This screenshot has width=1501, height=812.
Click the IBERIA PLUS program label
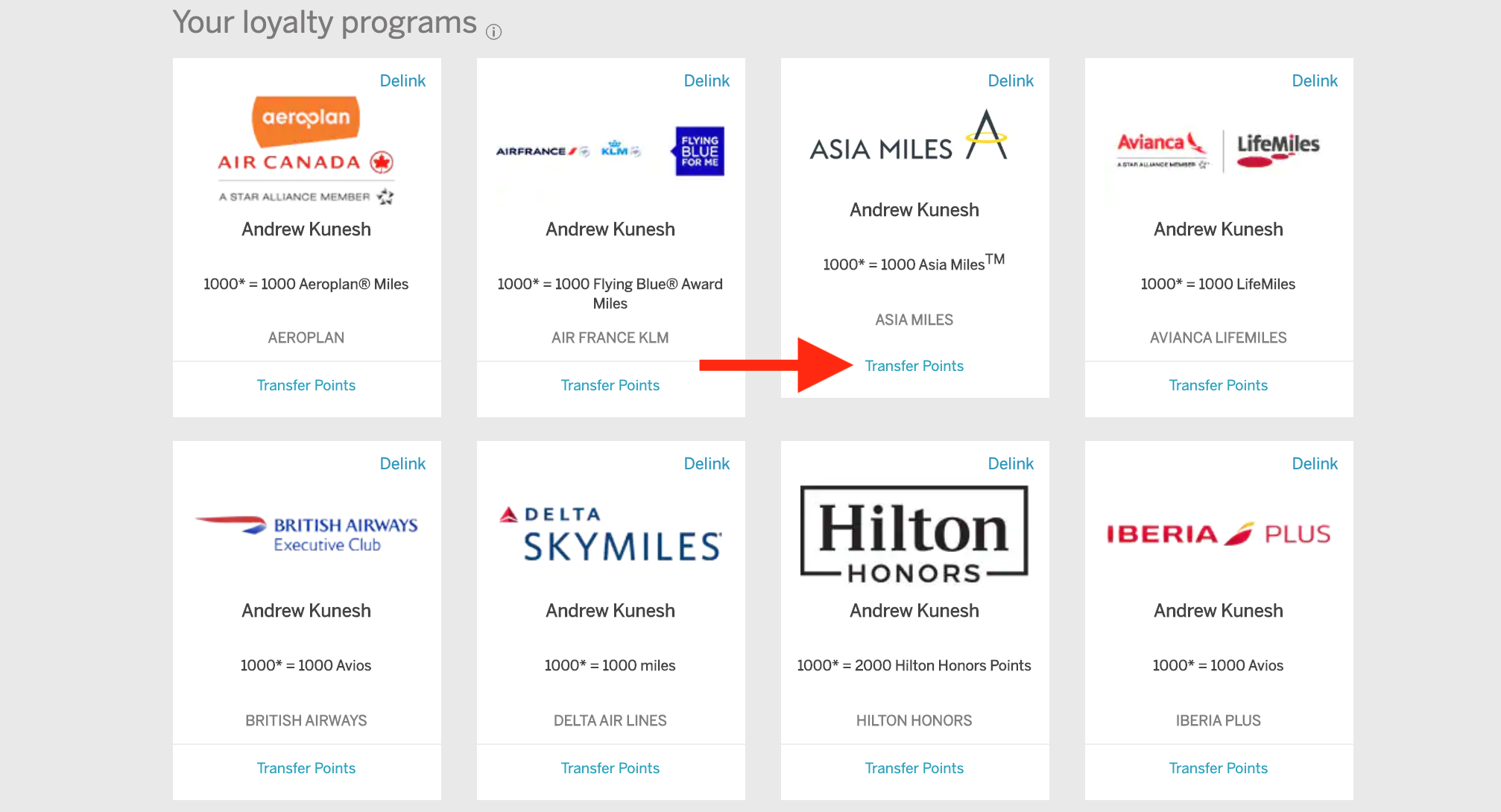1219,720
